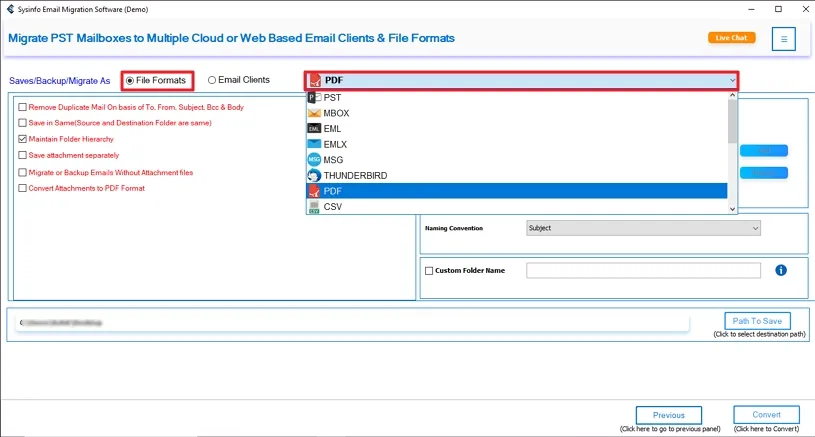Click the format list vertical scrollbar
The height and width of the screenshot is (437, 815).
732,150
